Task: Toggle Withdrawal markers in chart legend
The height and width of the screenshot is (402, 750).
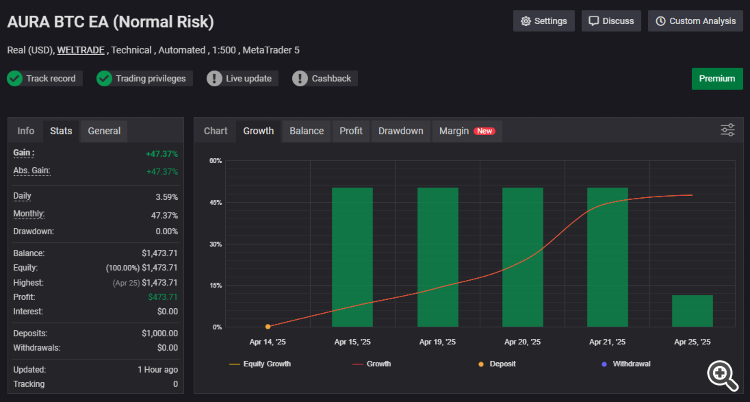Action: (x=625, y=364)
